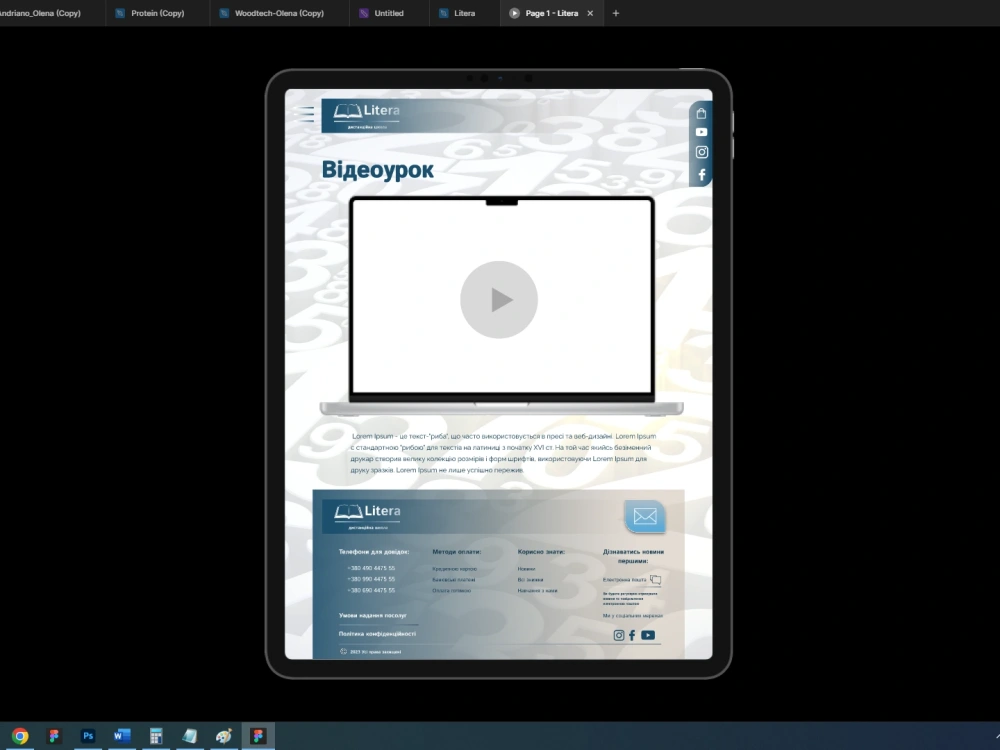Click the Навчання з нами footer link
This screenshot has width=1000, height=750.
click(537, 591)
